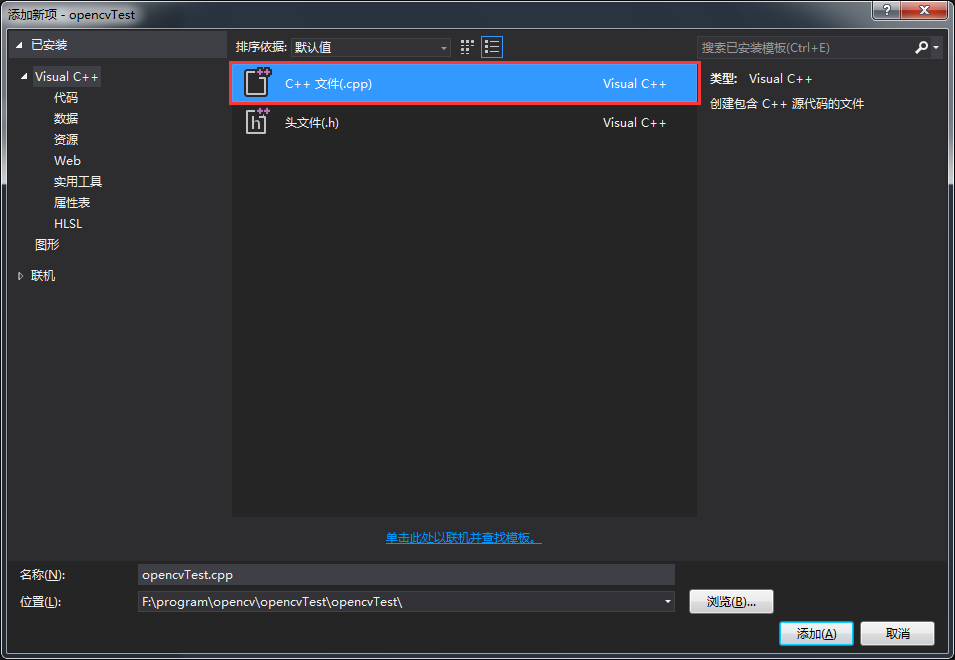Click the search installed templates box

(805, 47)
